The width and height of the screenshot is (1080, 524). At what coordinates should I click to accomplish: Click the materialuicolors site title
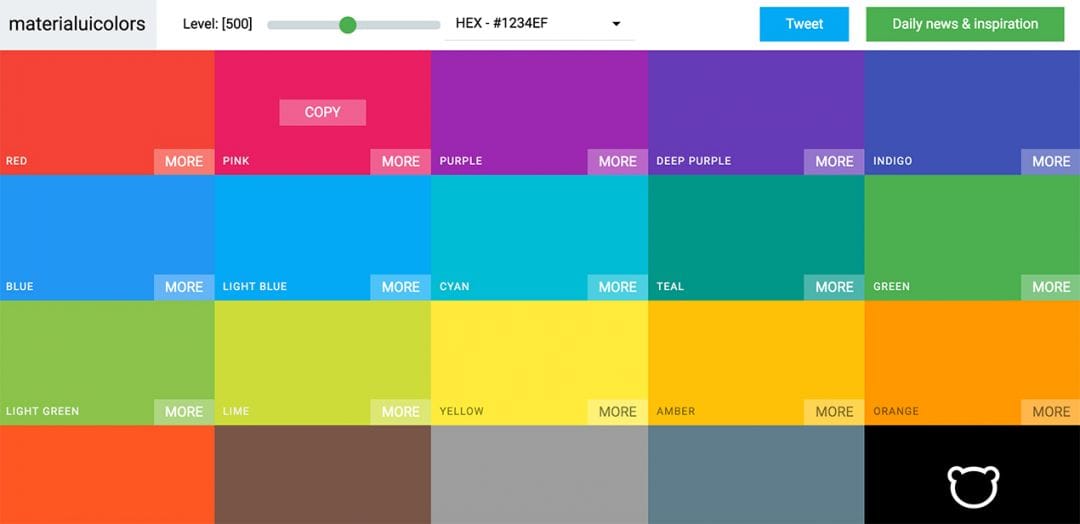coord(77,24)
